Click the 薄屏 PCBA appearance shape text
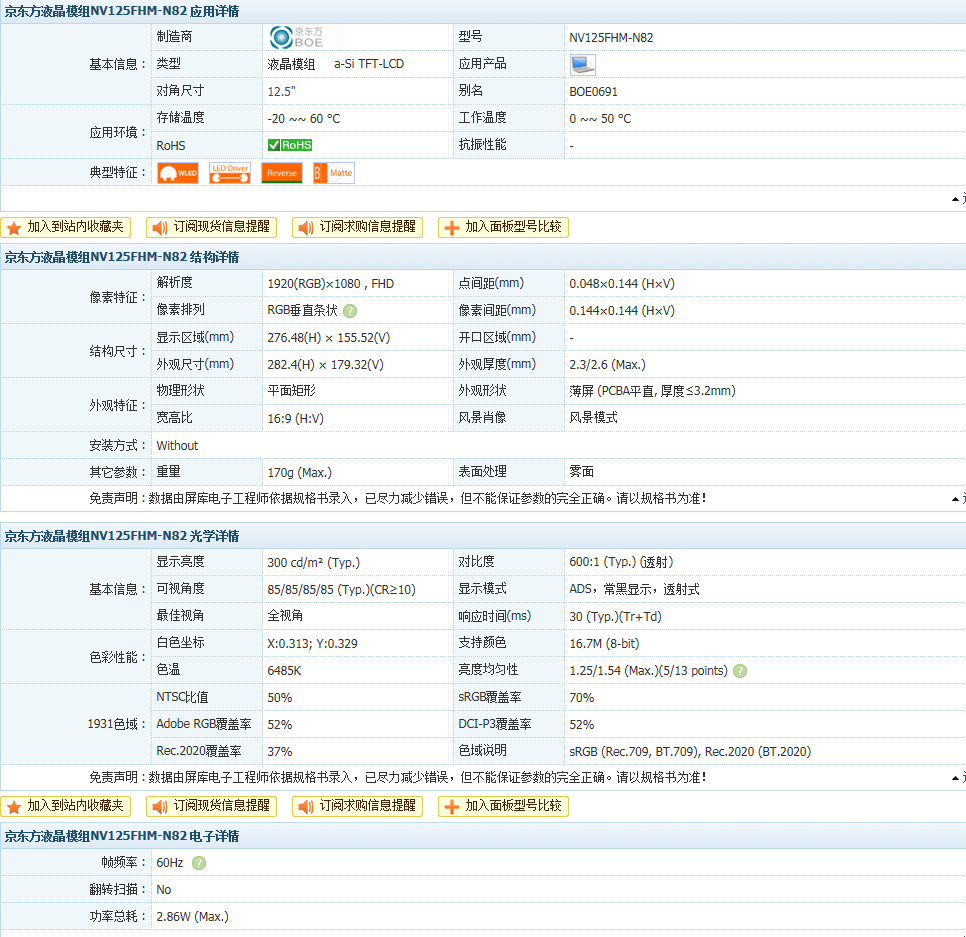Screen dimensions: 966x937 pyautogui.click(x=652, y=391)
